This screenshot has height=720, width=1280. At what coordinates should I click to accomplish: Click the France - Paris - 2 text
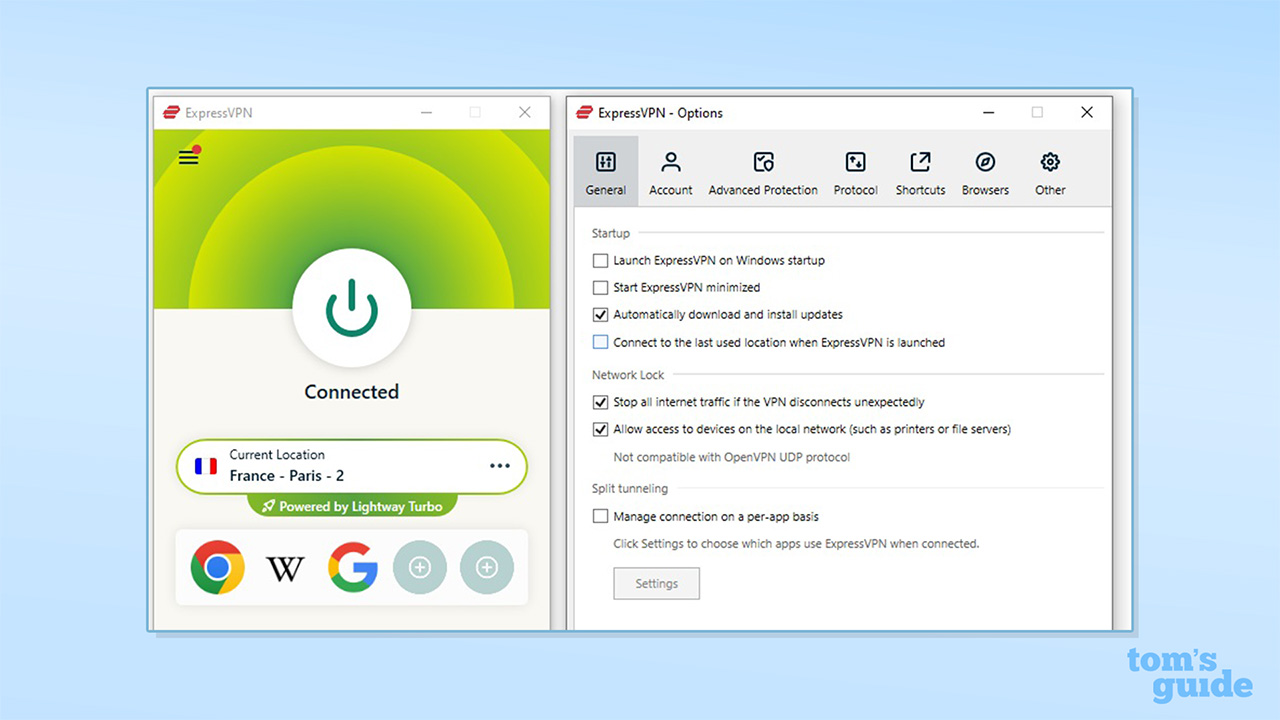coord(287,476)
